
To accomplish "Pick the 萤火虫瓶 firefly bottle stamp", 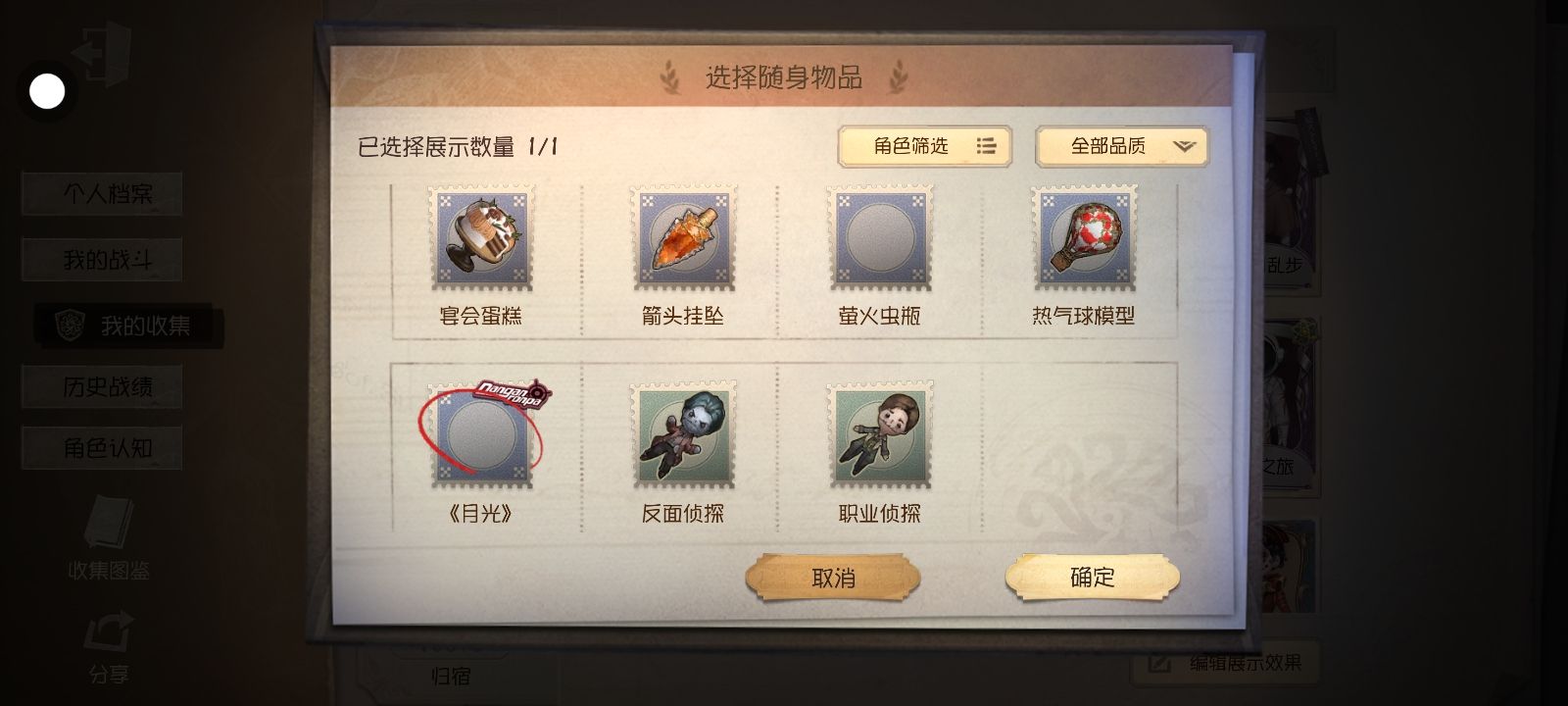I will (x=880, y=238).
